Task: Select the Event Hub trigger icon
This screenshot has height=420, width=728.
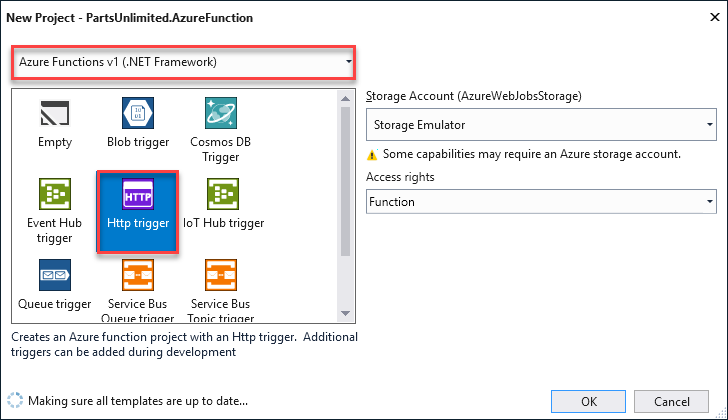Action: click(55, 194)
